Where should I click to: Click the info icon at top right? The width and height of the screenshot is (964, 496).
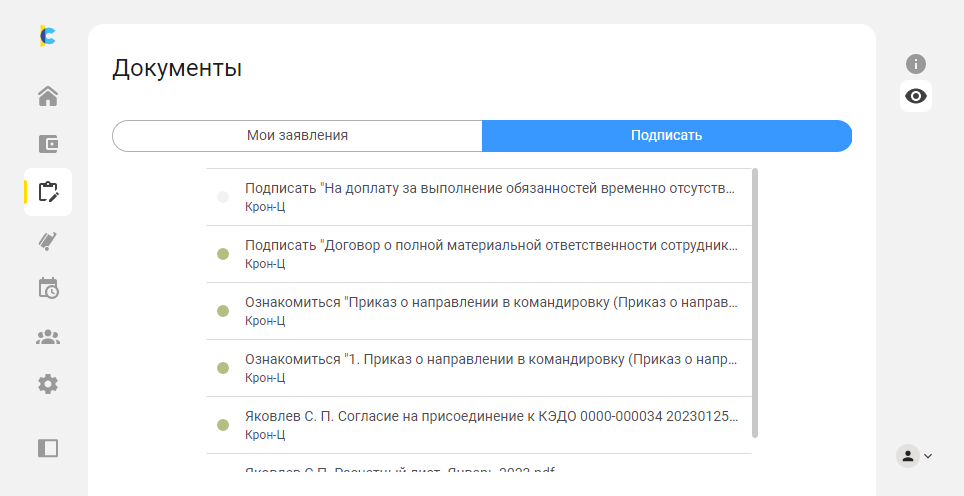pos(916,64)
